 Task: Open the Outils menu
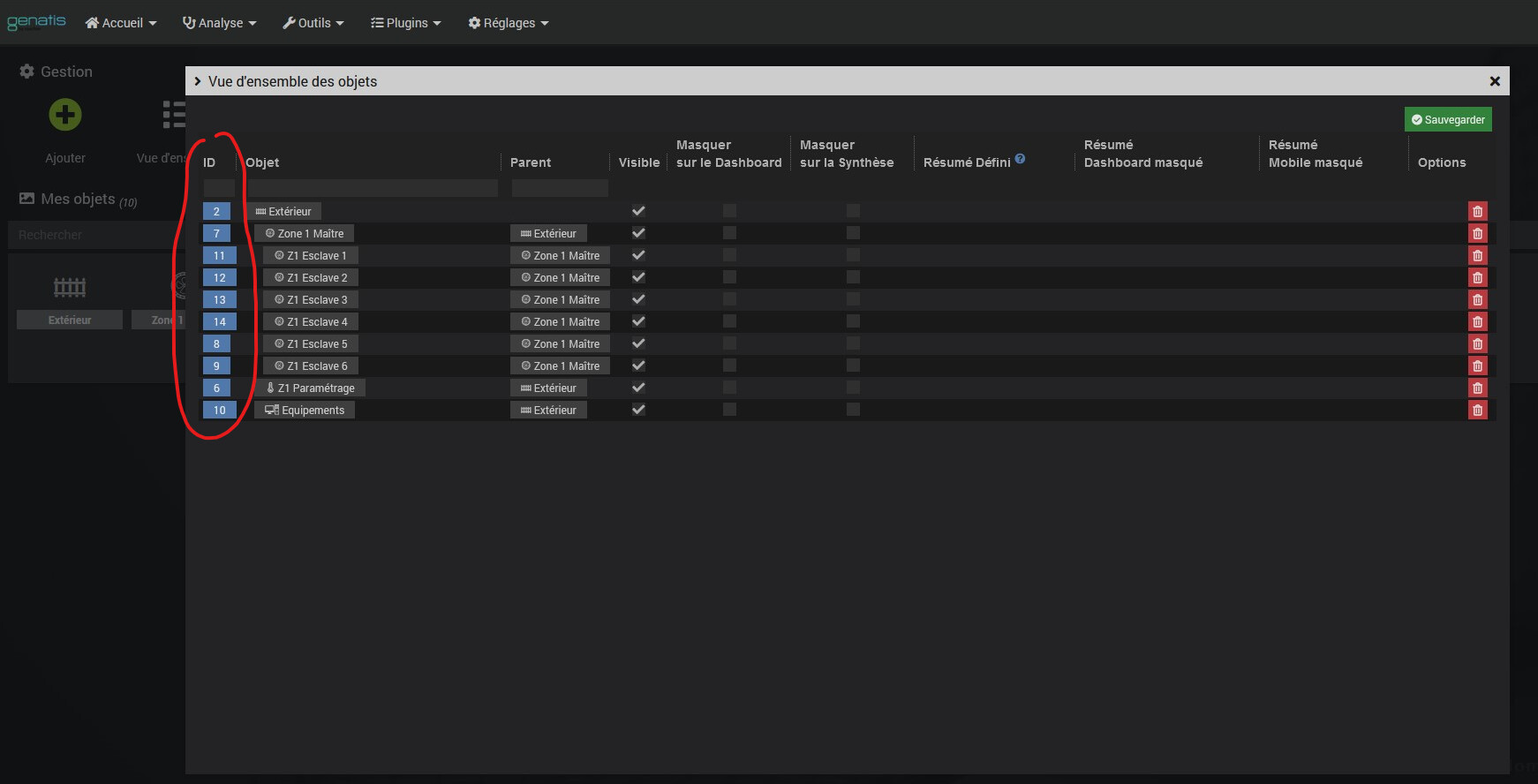coord(313,23)
